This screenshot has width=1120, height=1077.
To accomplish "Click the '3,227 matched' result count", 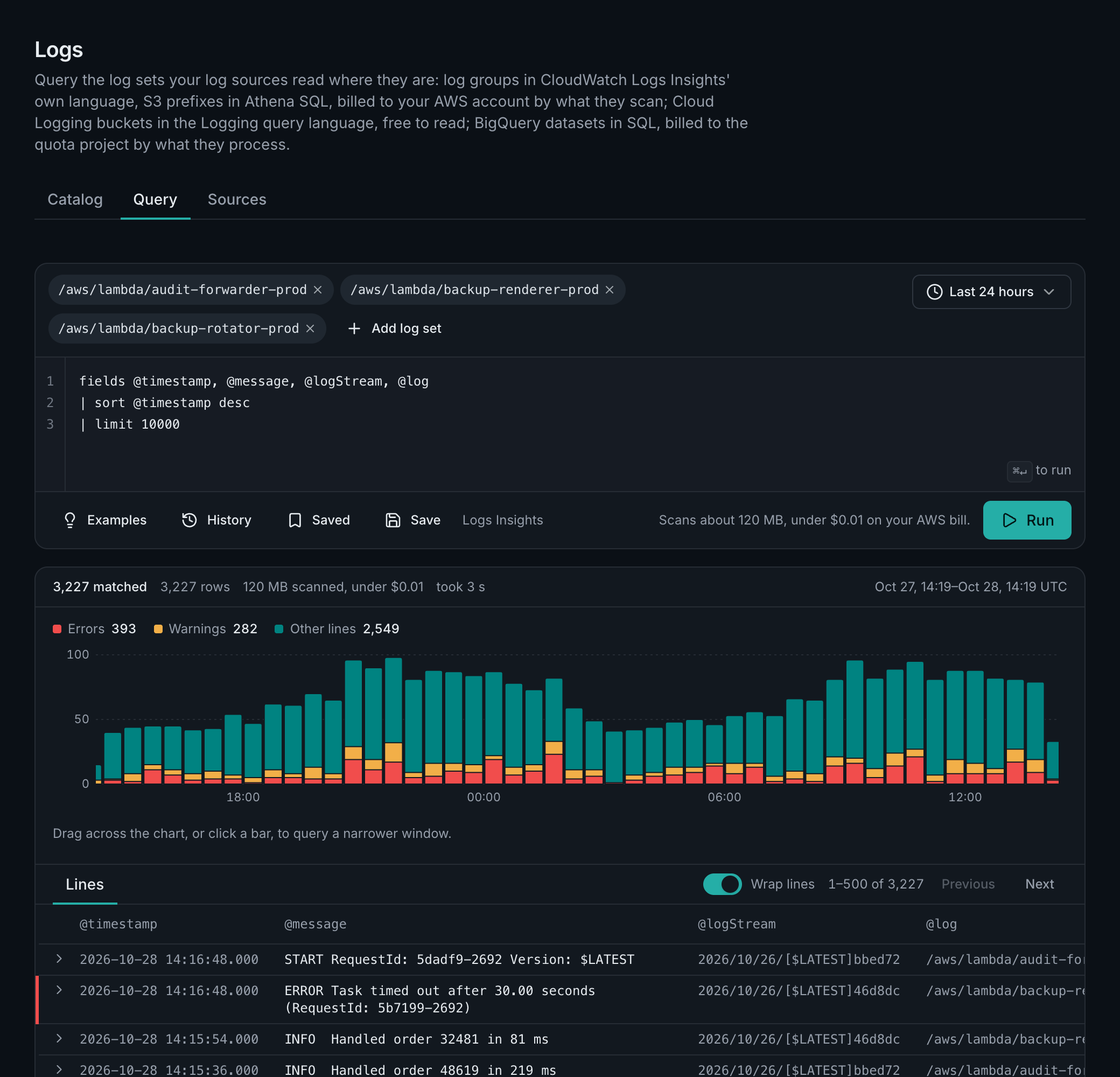I will (100, 587).
